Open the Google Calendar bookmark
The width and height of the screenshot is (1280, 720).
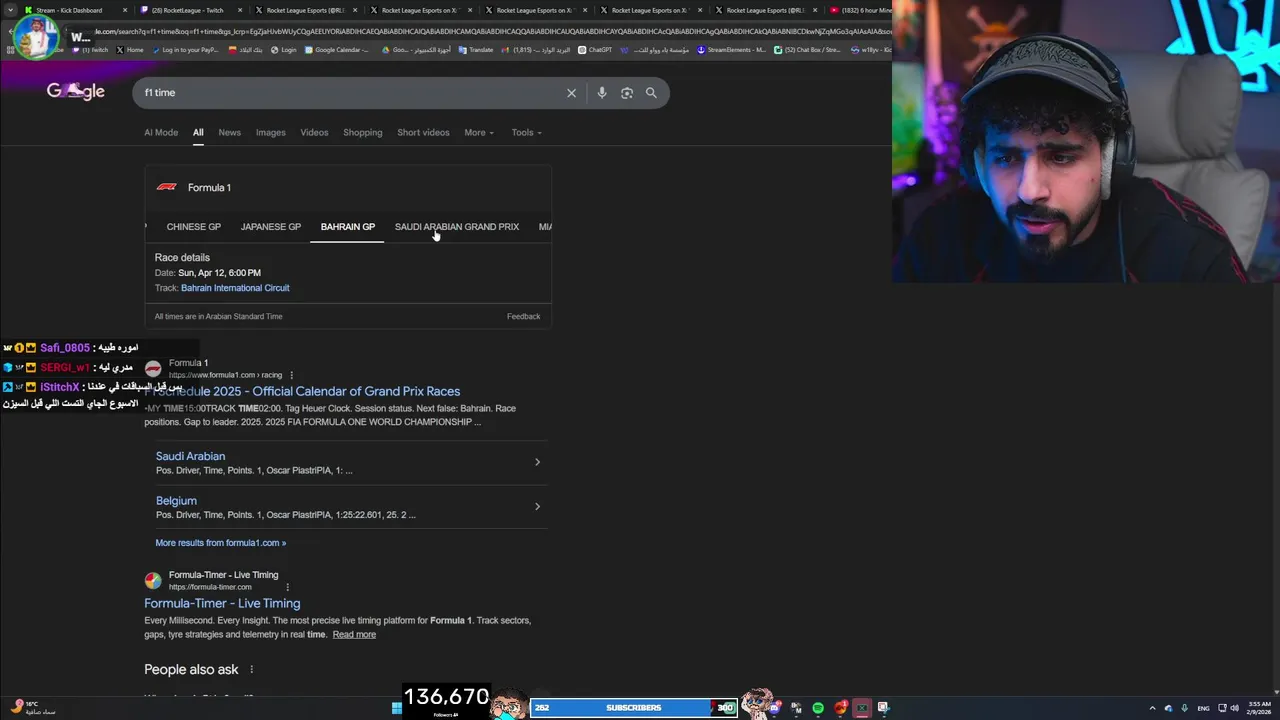tap(337, 50)
